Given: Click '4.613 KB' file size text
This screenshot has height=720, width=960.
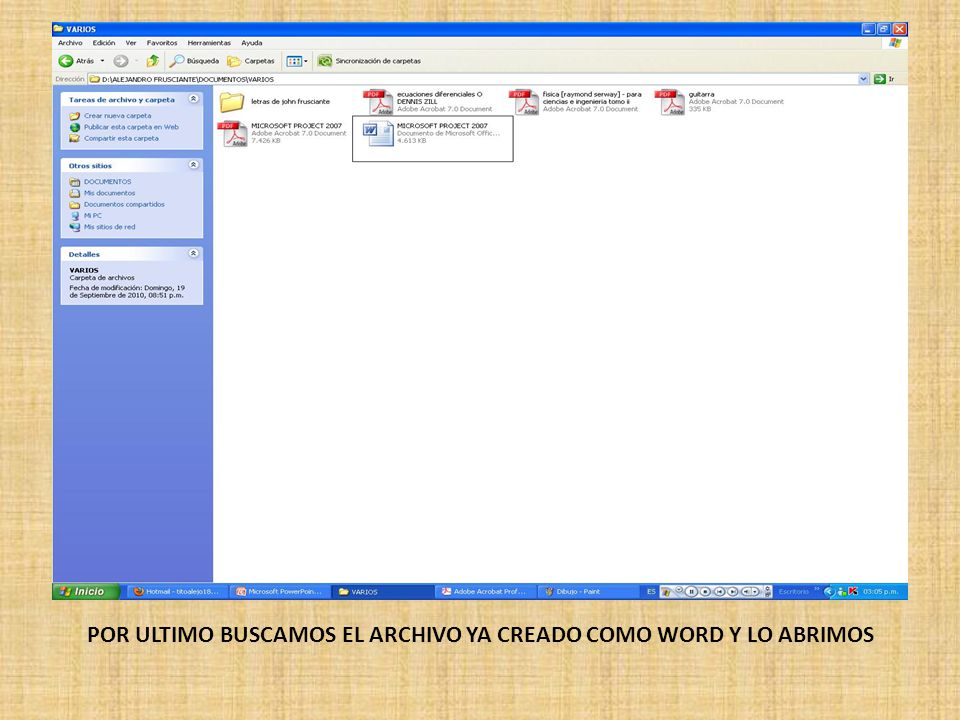Looking at the screenshot, I should tap(411, 141).
